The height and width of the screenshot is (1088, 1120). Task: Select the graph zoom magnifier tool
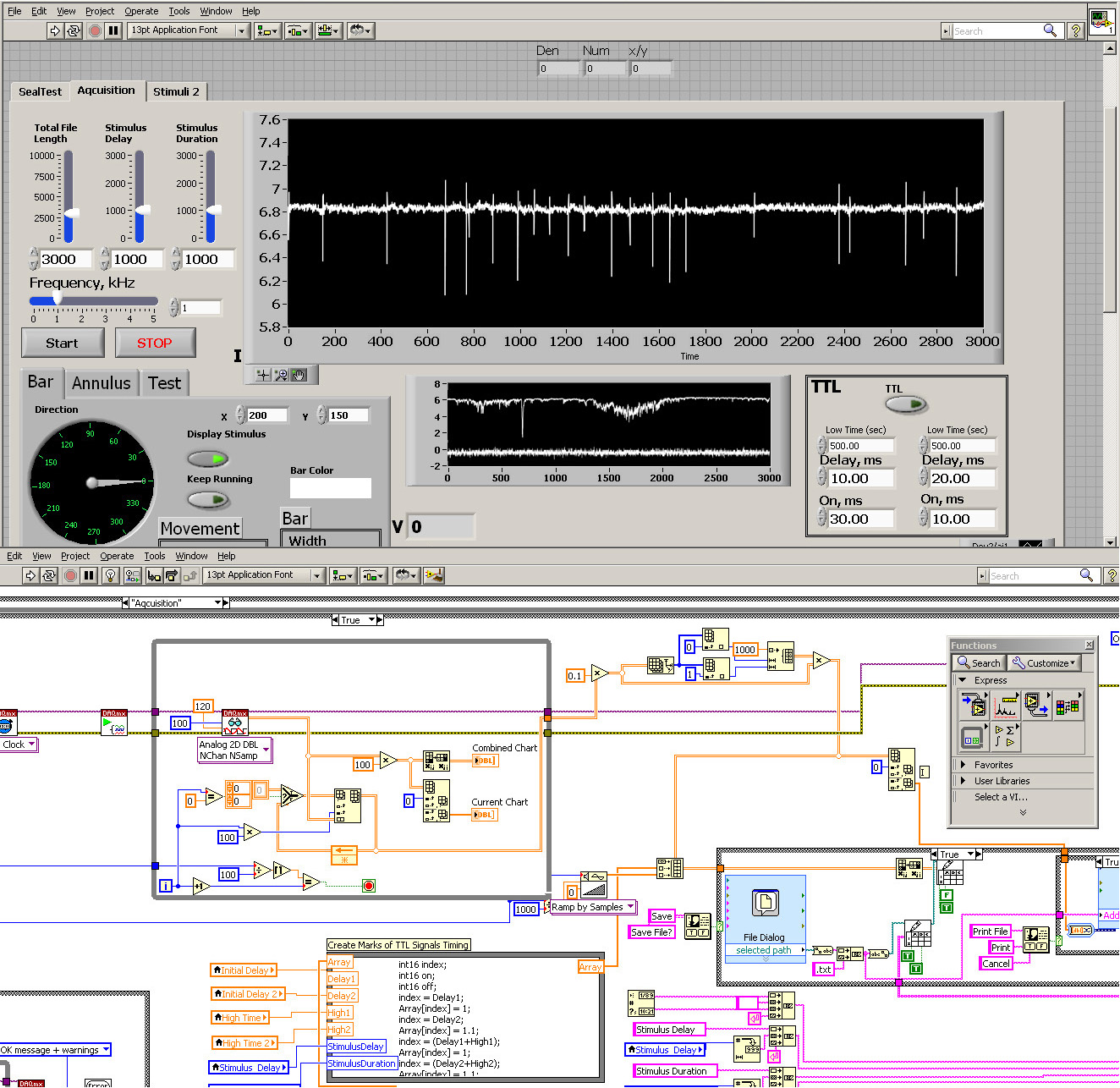[x=281, y=375]
